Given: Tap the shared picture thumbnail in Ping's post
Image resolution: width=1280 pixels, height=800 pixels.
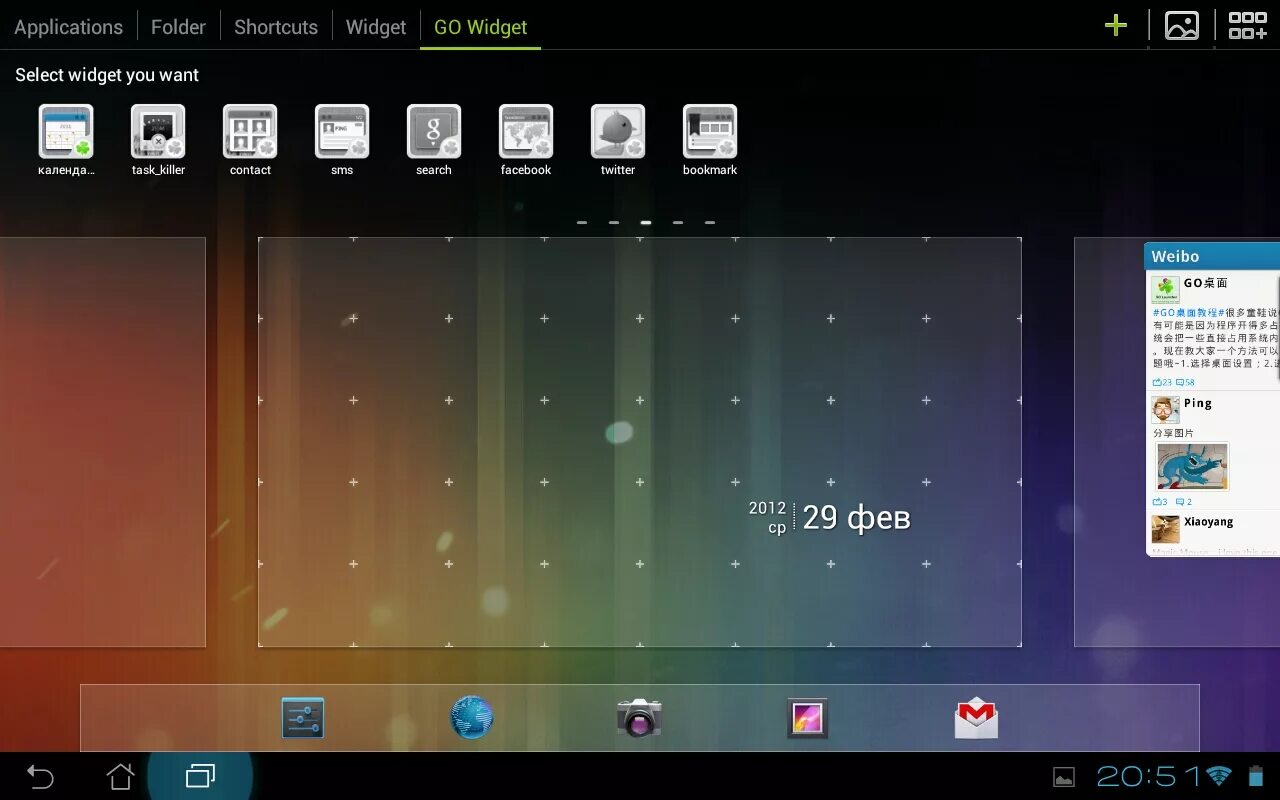Looking at the screenshot, I should [x=1192, y=466].
